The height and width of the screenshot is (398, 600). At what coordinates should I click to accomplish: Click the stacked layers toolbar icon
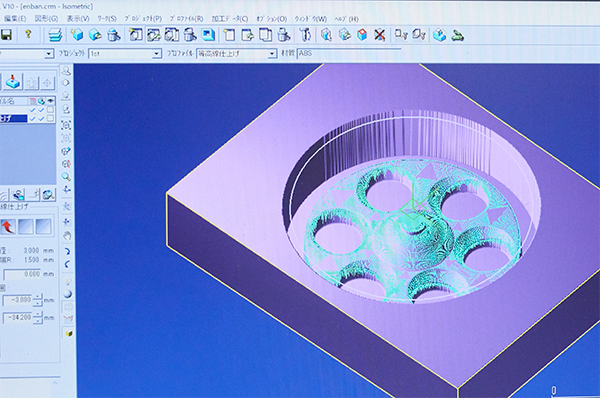tap(55, 35)
